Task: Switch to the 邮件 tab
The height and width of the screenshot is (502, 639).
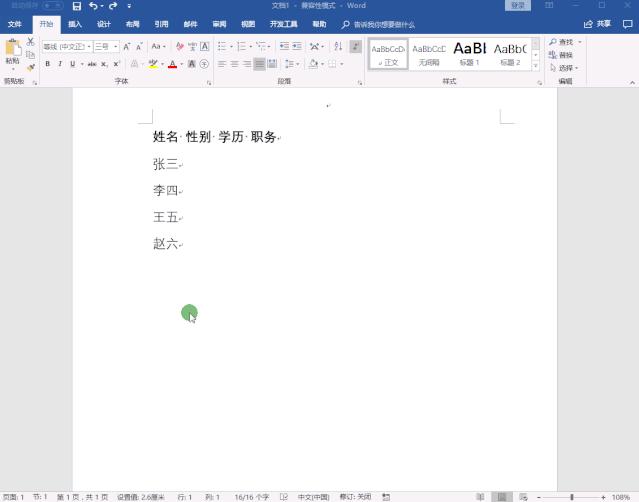Action: (x=190, y=24)
